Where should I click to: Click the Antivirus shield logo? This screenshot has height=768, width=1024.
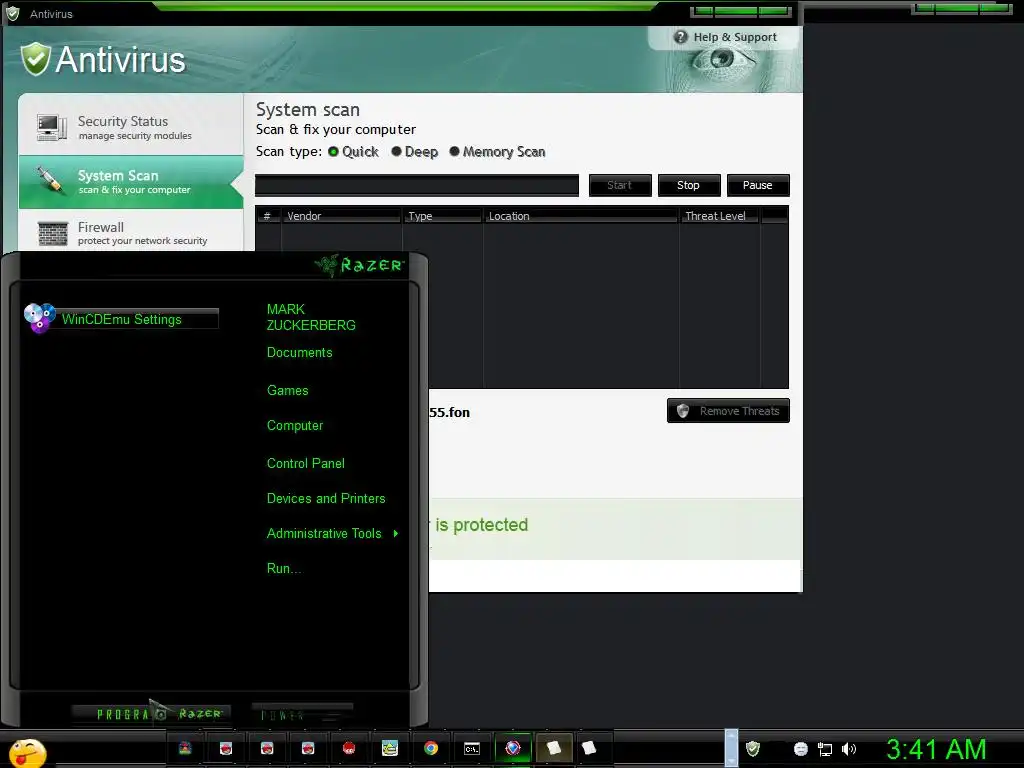[35, 59]
